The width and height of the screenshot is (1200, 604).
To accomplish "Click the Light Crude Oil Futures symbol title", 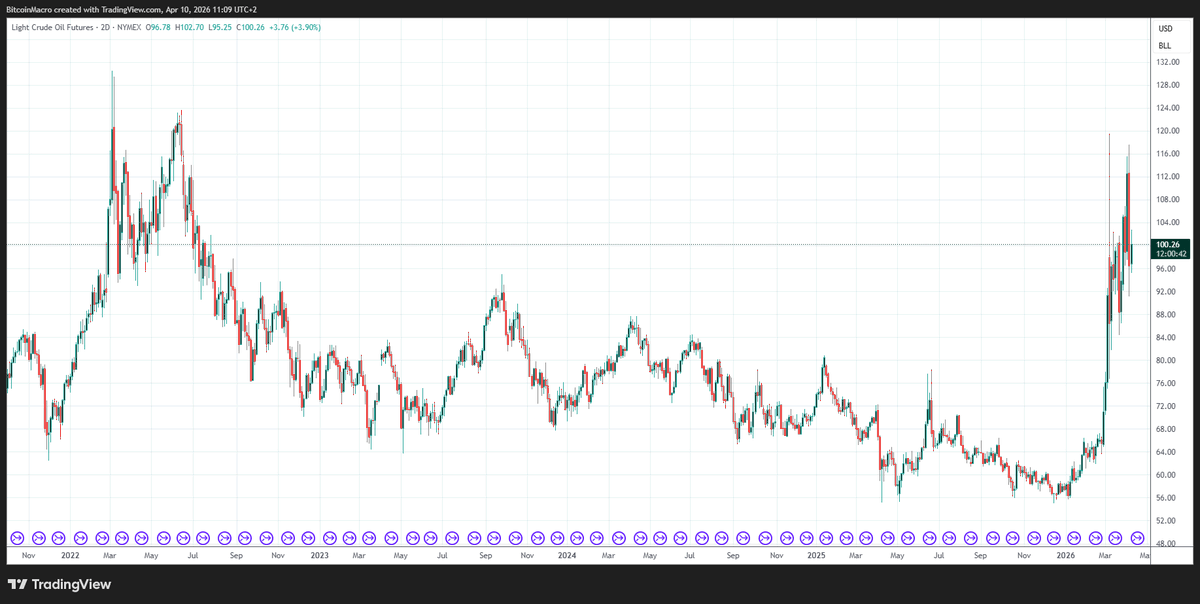I will (52, 26).
